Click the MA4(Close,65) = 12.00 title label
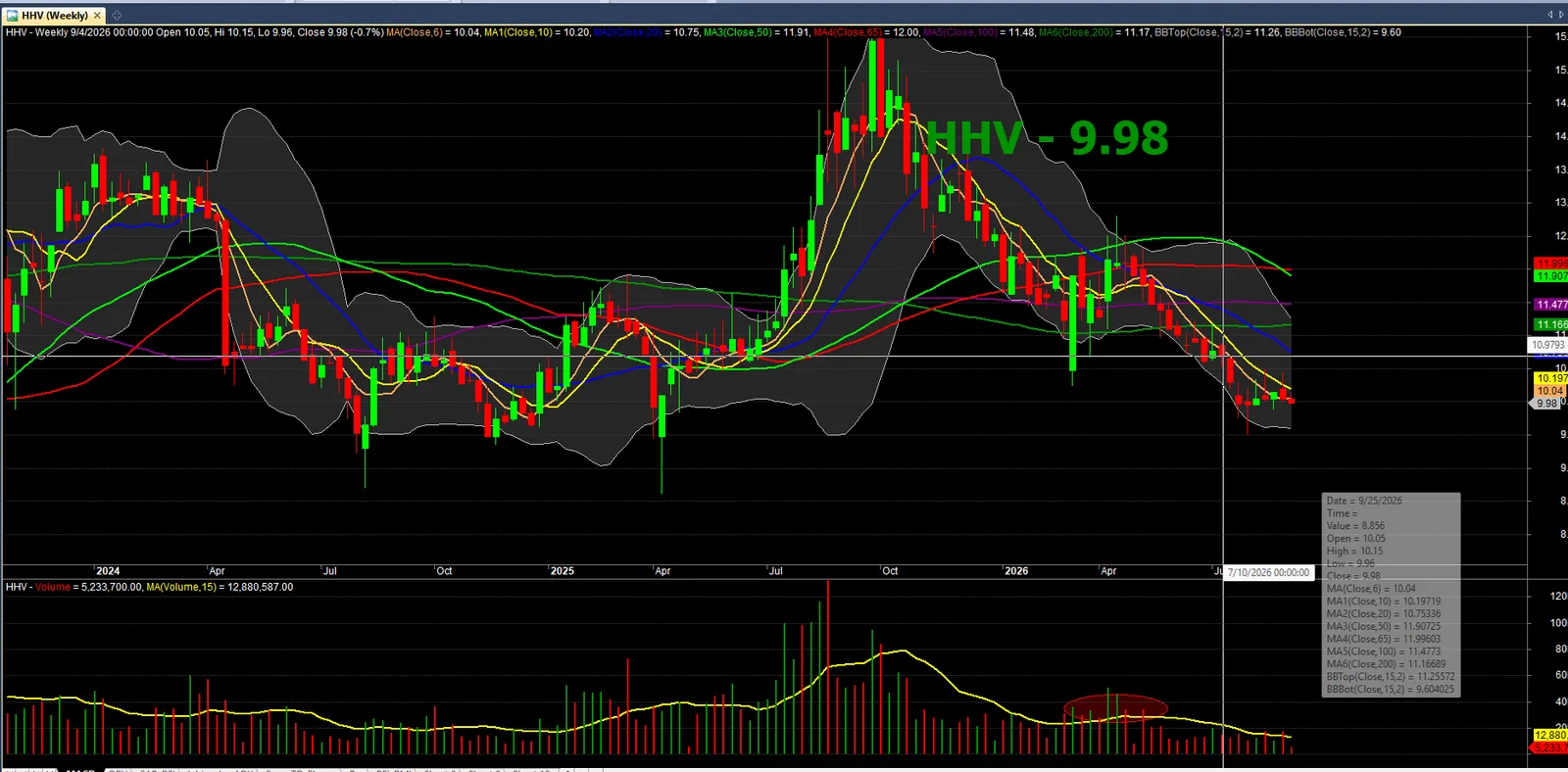 [866, 32]
